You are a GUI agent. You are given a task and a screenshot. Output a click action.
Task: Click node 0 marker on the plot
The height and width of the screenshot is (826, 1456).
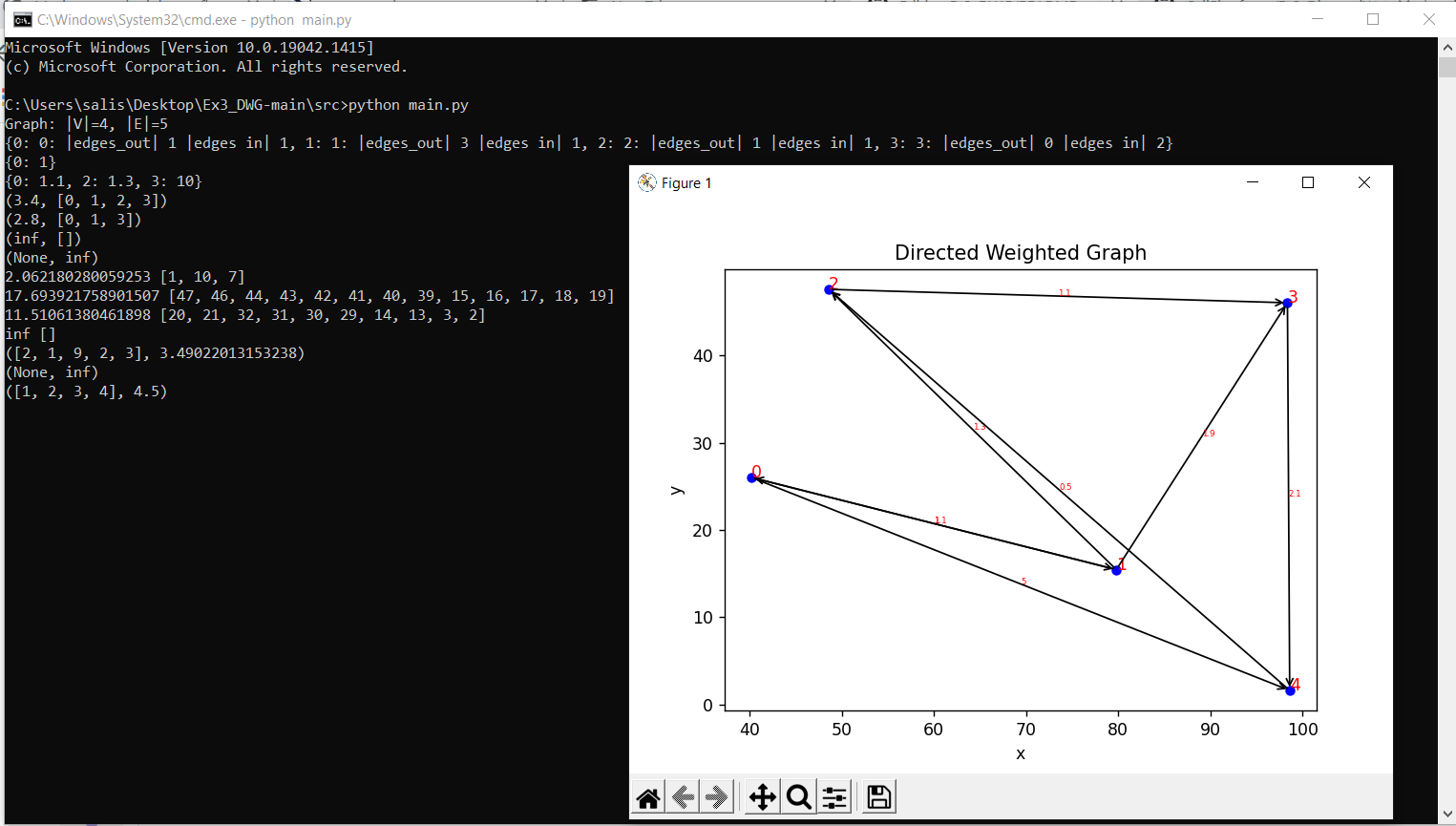pyautogui.click(x=750, y=477)
